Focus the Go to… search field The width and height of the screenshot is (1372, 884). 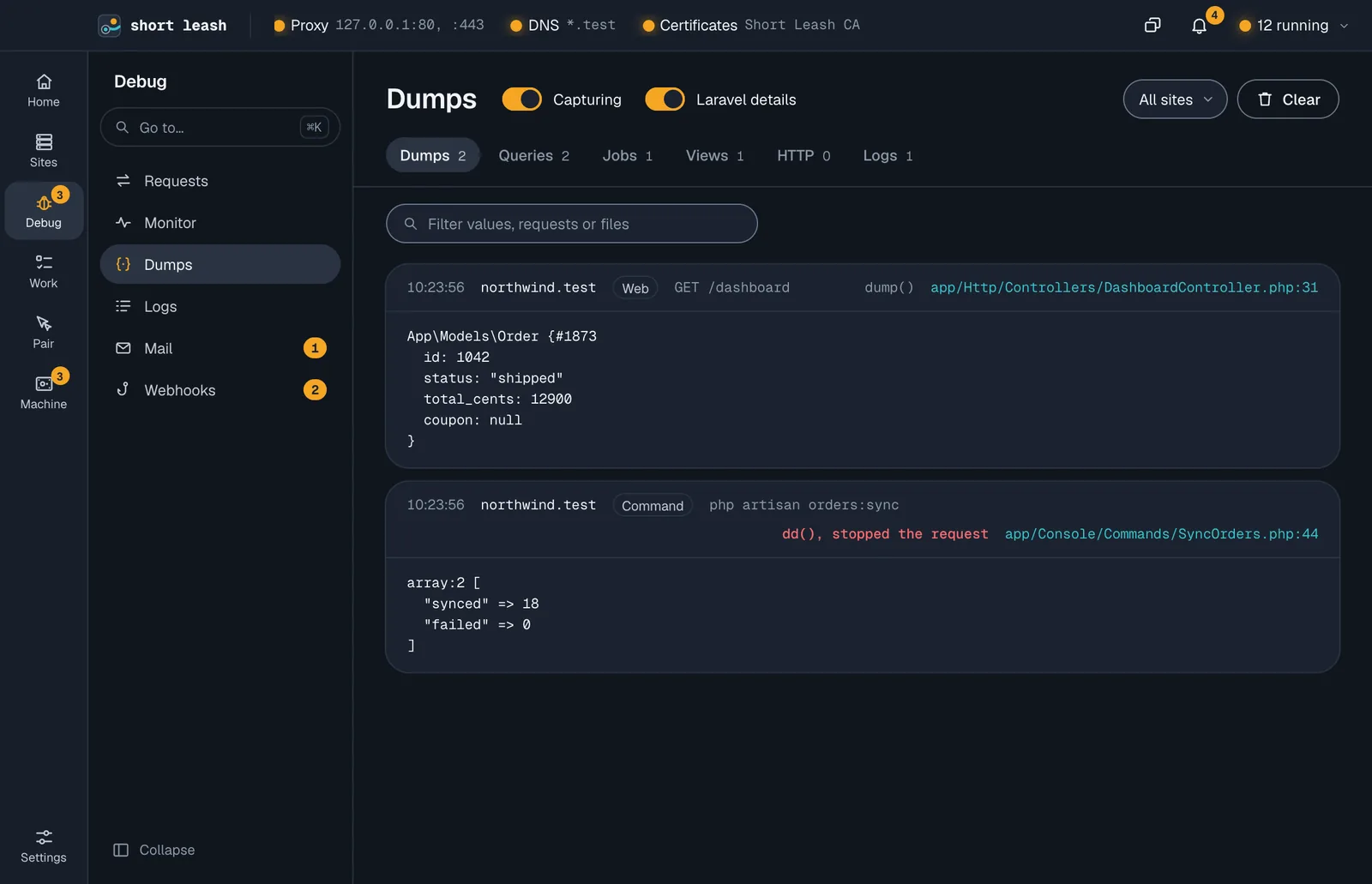click(220, 127)
